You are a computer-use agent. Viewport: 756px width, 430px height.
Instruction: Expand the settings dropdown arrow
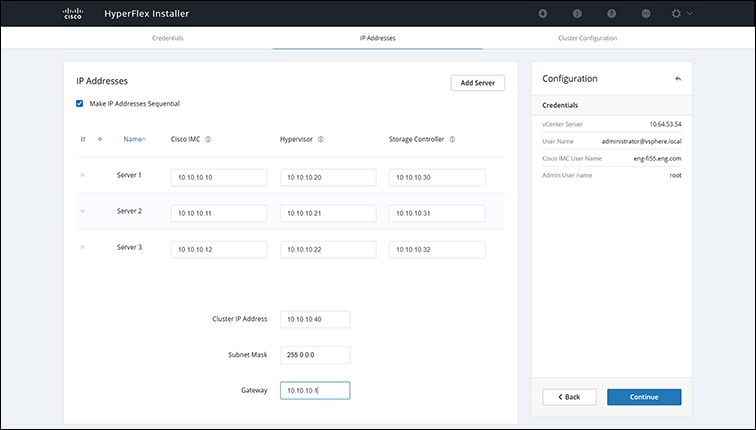point(689,13)
